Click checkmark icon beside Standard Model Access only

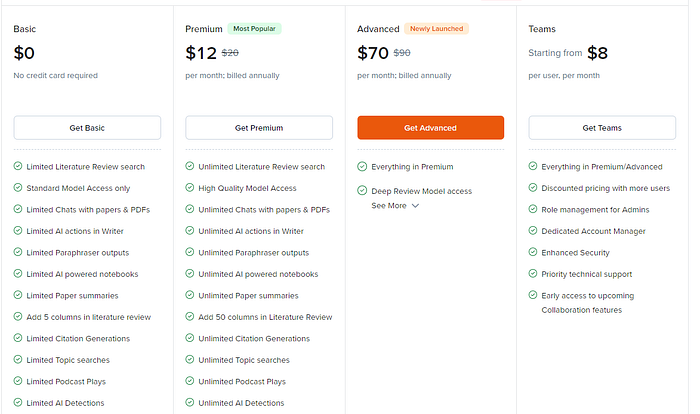tap(19, 188)
